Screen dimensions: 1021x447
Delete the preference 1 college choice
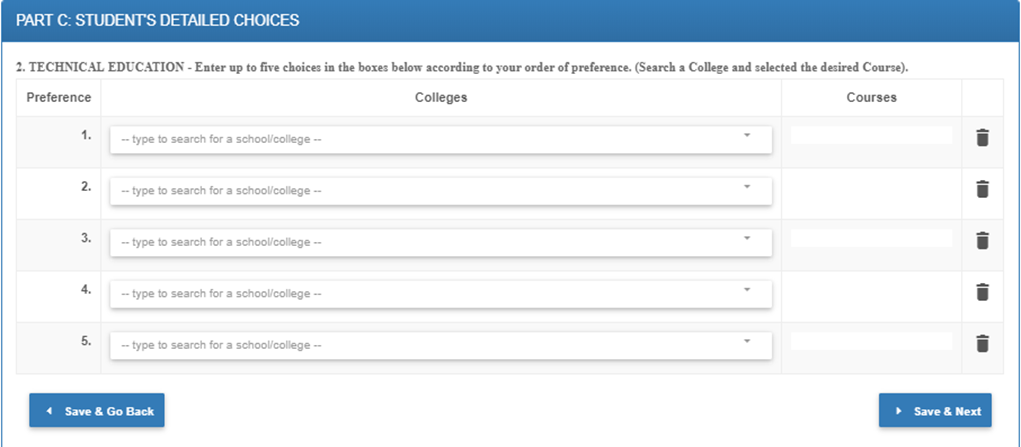982,138
